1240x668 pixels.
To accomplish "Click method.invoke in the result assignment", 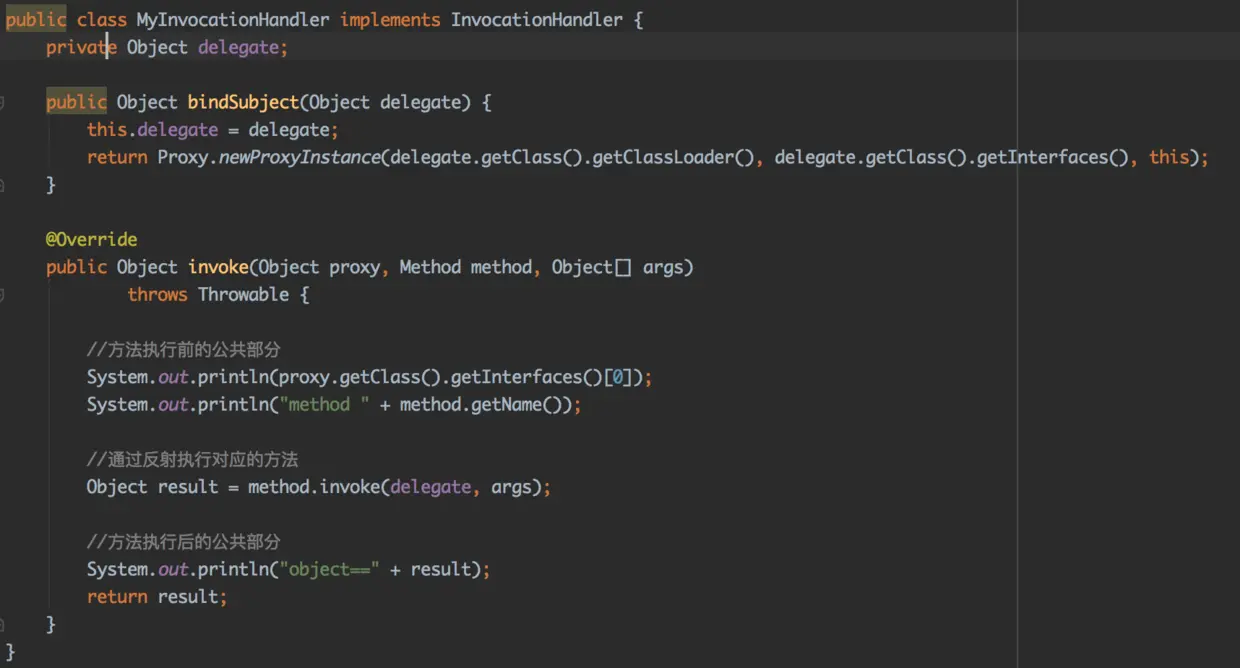I will coord(314,487).
